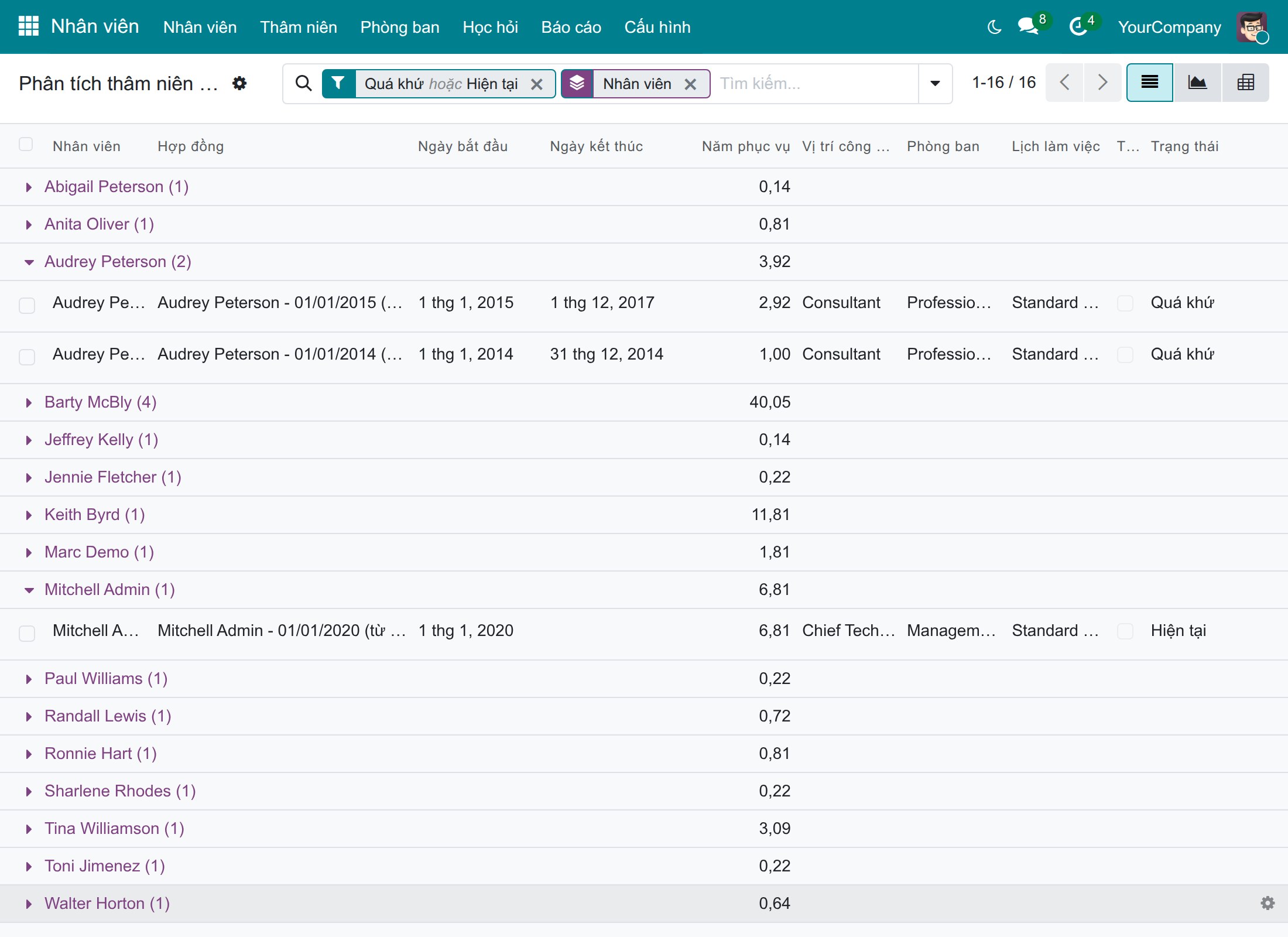Collapse the Audrey Peterson group
Image resolution: width=1288 pixels, height=937 pixels.
(x=29, y=262)
